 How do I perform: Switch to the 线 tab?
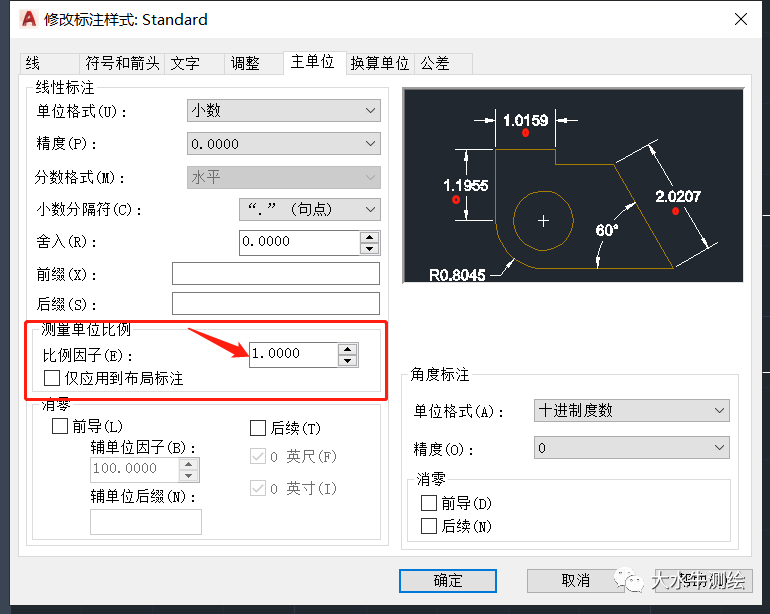[x=50, y=63]
